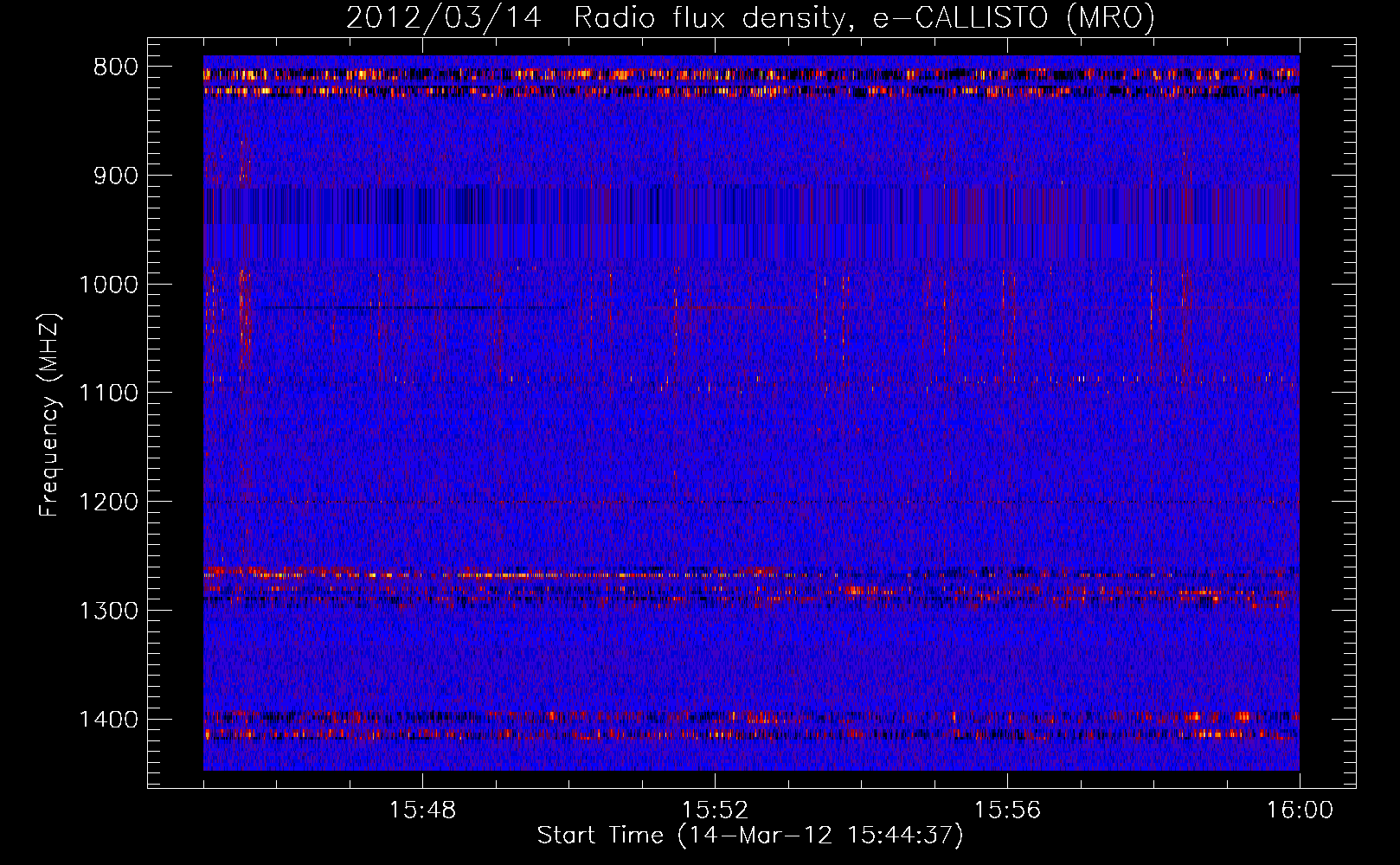
Task: Select the 1200 frequency tick label
Action: pos(109,503)
